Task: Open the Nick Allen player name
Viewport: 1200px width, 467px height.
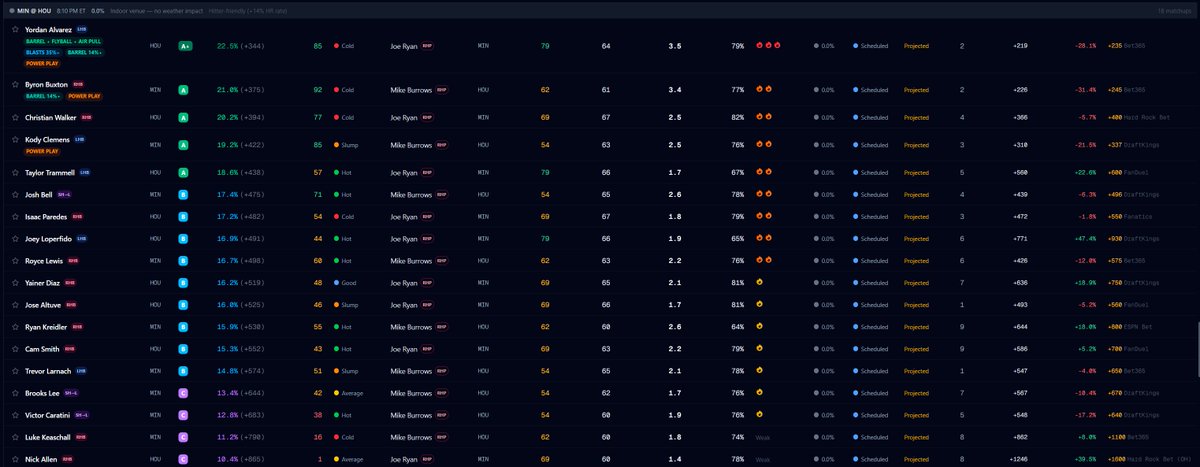Action: click(x=41, y=459)
